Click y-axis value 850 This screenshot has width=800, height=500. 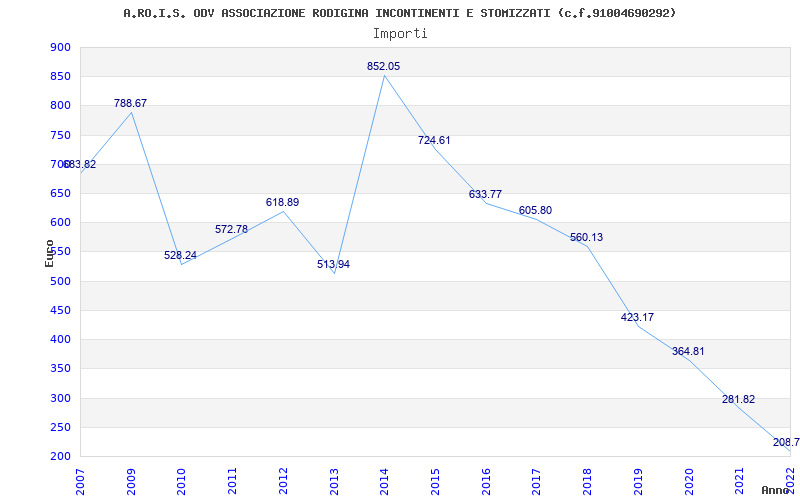pyautogui.click(x=60, y=77)
